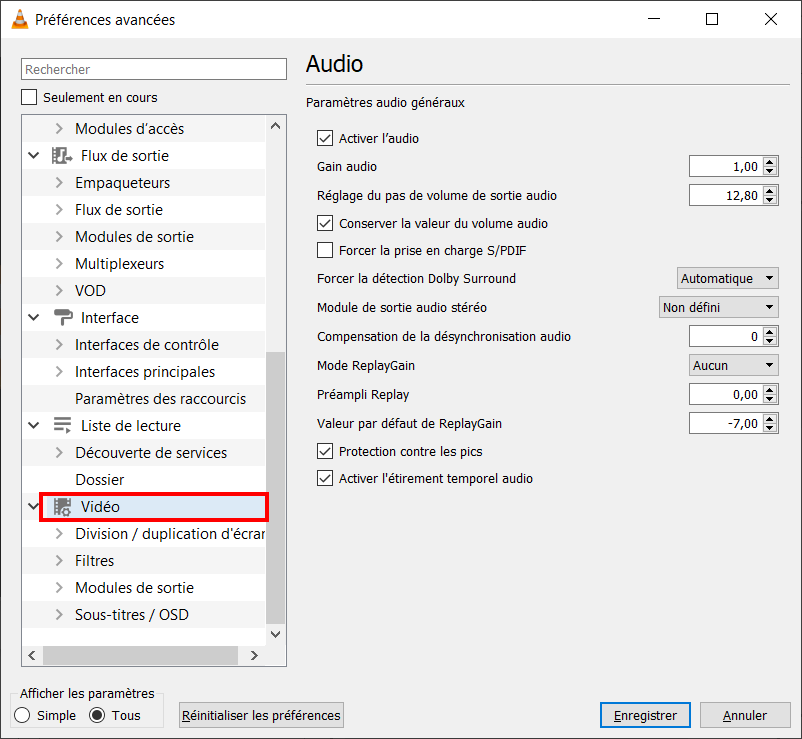Click the Liste de lecture playlist icon
This screenshot has width=802, height=739.
(x=62, y=426)
